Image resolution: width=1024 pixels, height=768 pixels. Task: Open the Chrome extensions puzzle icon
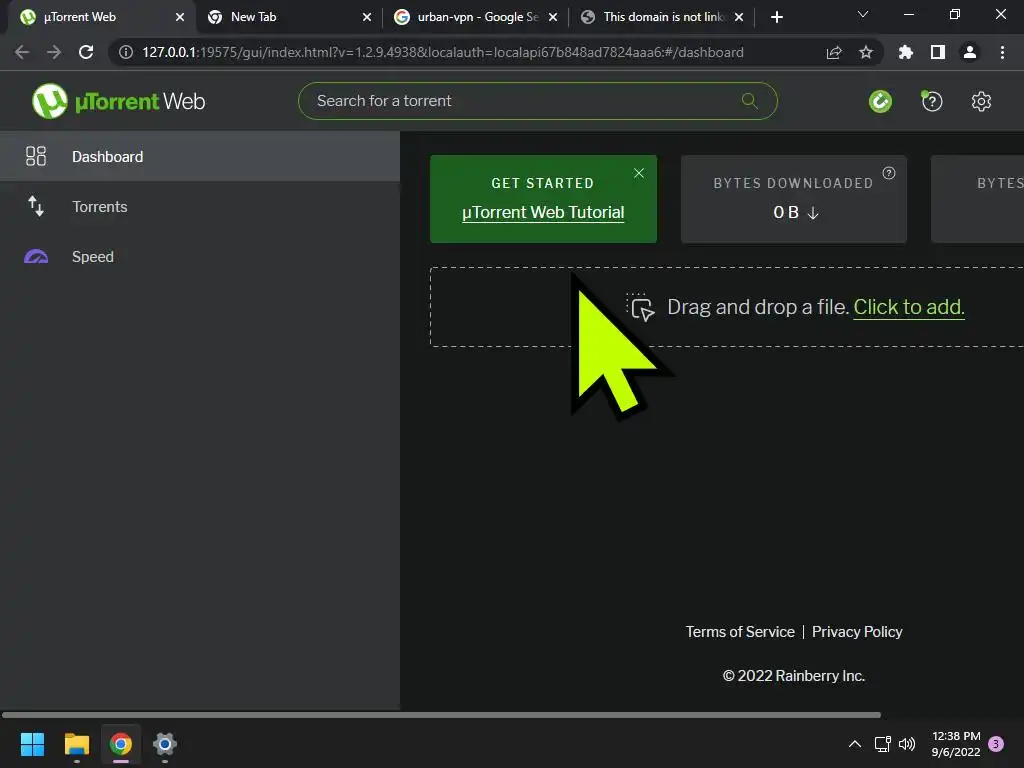pos(905,52)
